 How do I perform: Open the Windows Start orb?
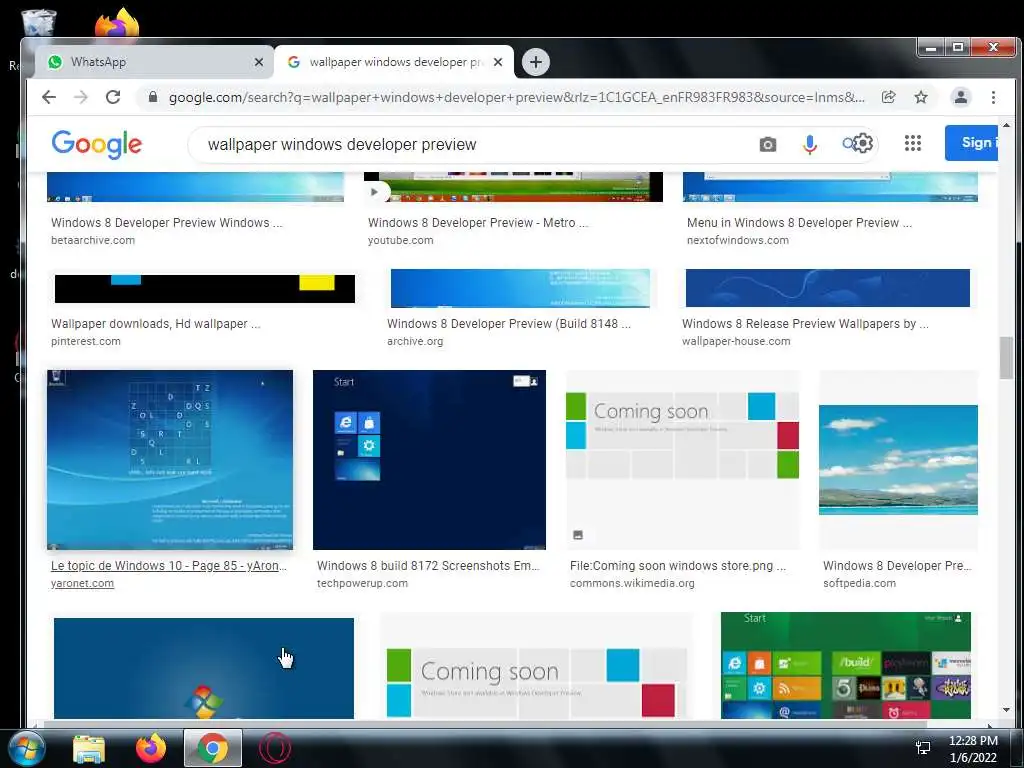pyautogui.click(x=26, y=748)
